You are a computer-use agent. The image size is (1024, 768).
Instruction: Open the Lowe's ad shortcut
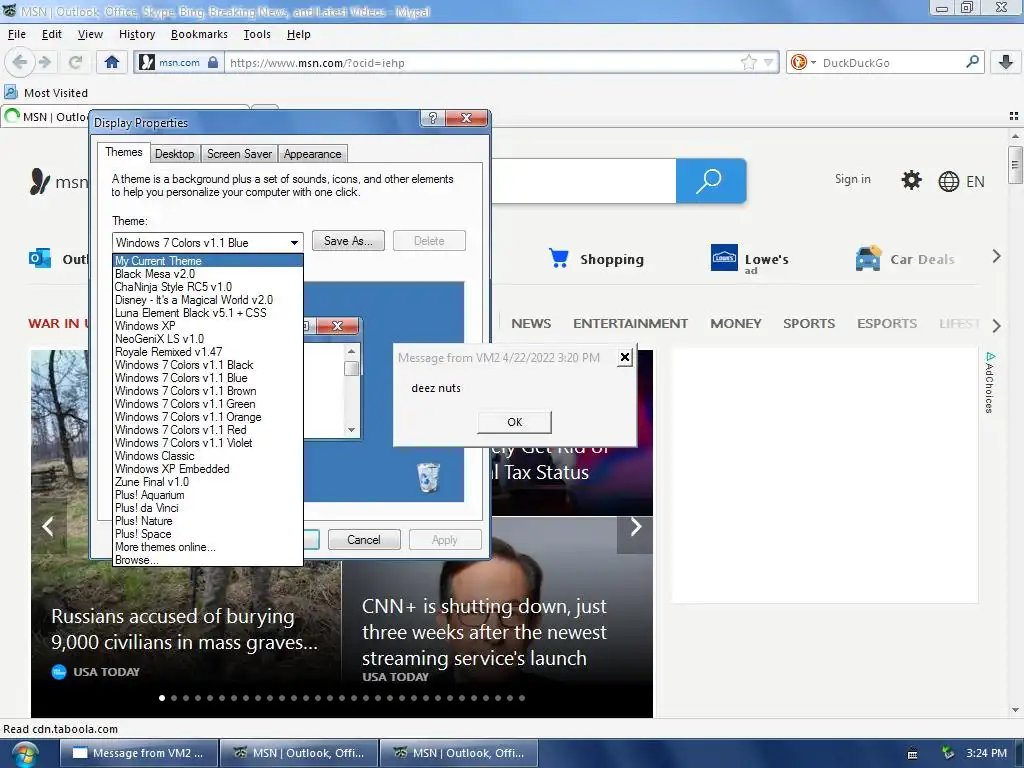[750, 259]
